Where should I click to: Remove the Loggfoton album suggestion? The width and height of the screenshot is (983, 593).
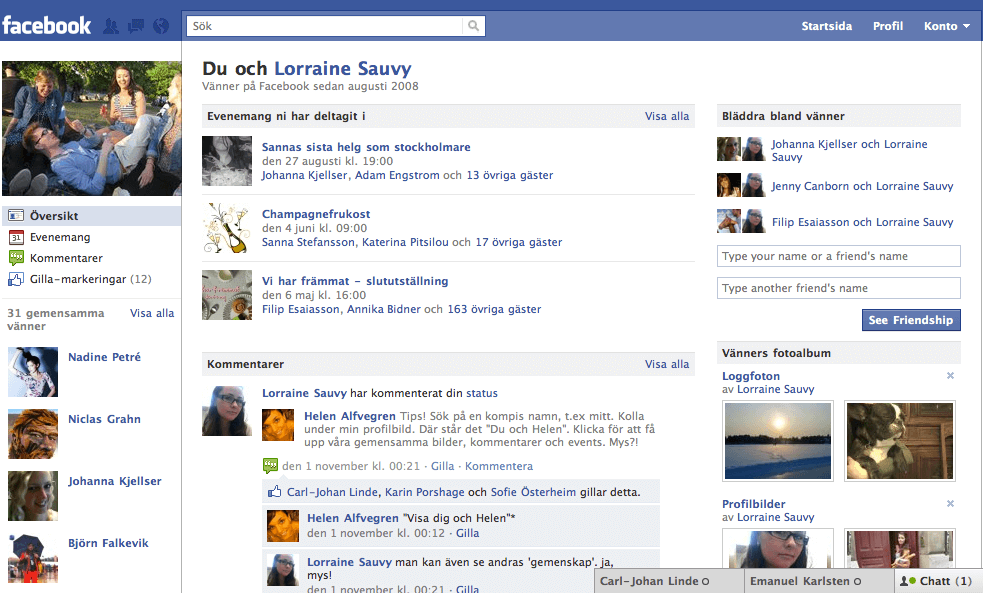pyautogui.click(x=950, y=375)
